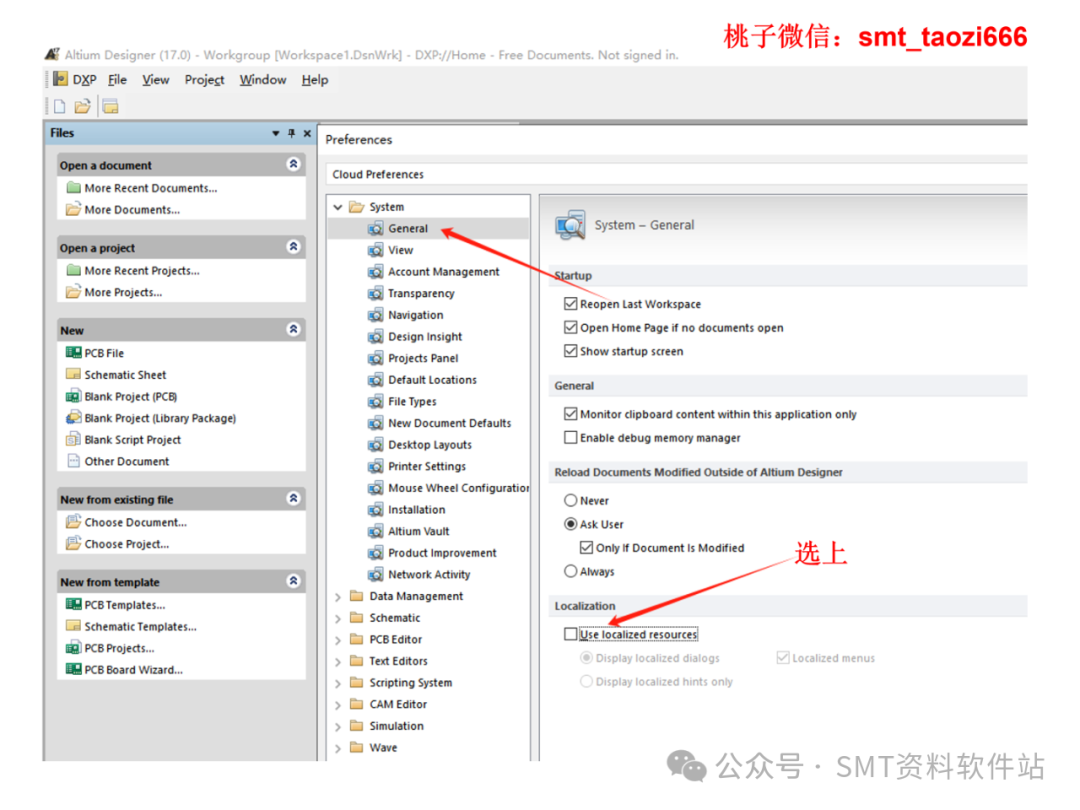This screenshot has height=810, width=1080.
Task: Enable the Use localized resources checkbox
Action: [x=570, y=633]
